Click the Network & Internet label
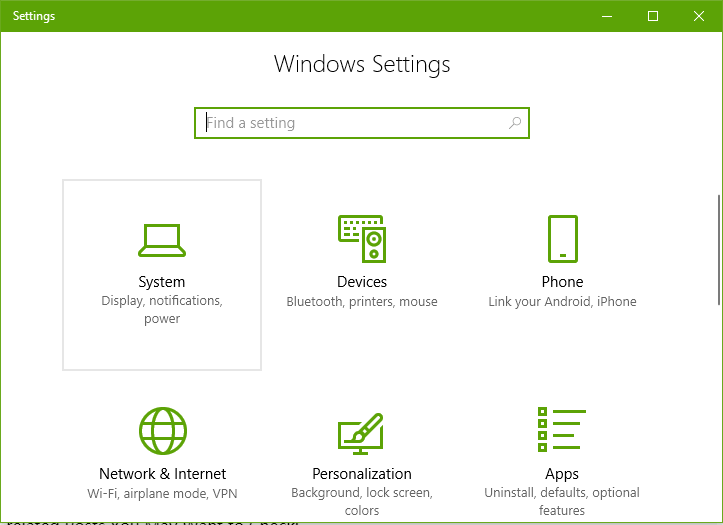723x525 pixels. [162, 474]
